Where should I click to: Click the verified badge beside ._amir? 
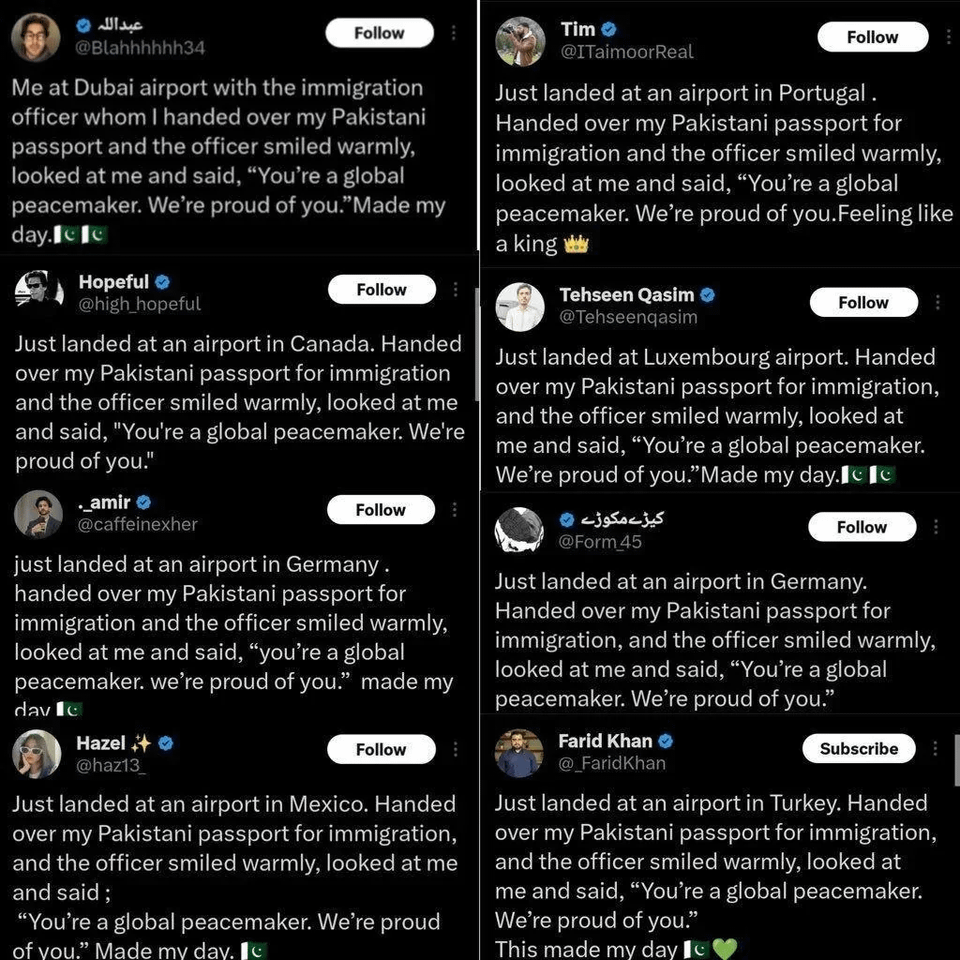click(144, 502)
